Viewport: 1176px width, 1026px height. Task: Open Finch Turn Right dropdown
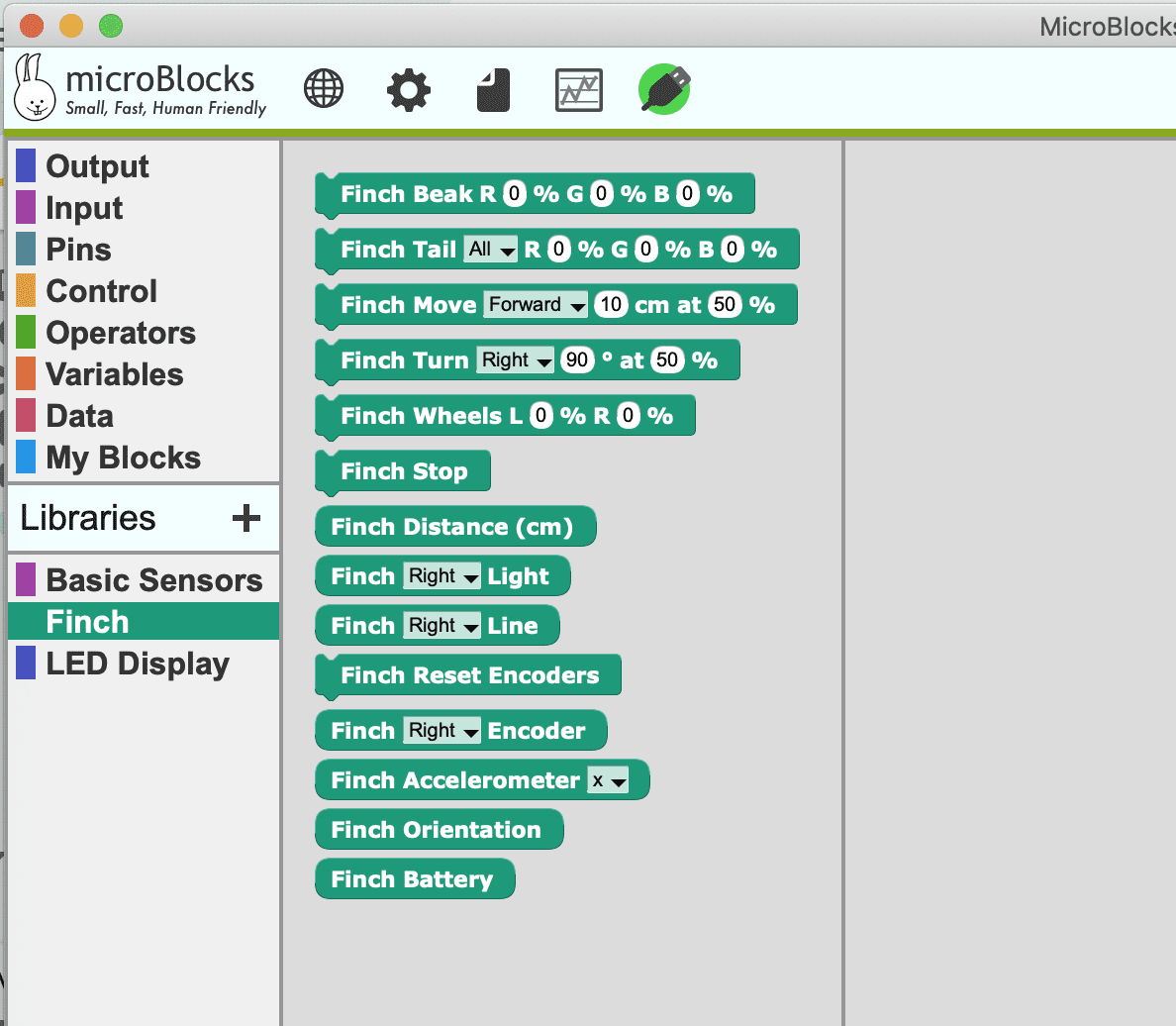(x=515, y=360)
